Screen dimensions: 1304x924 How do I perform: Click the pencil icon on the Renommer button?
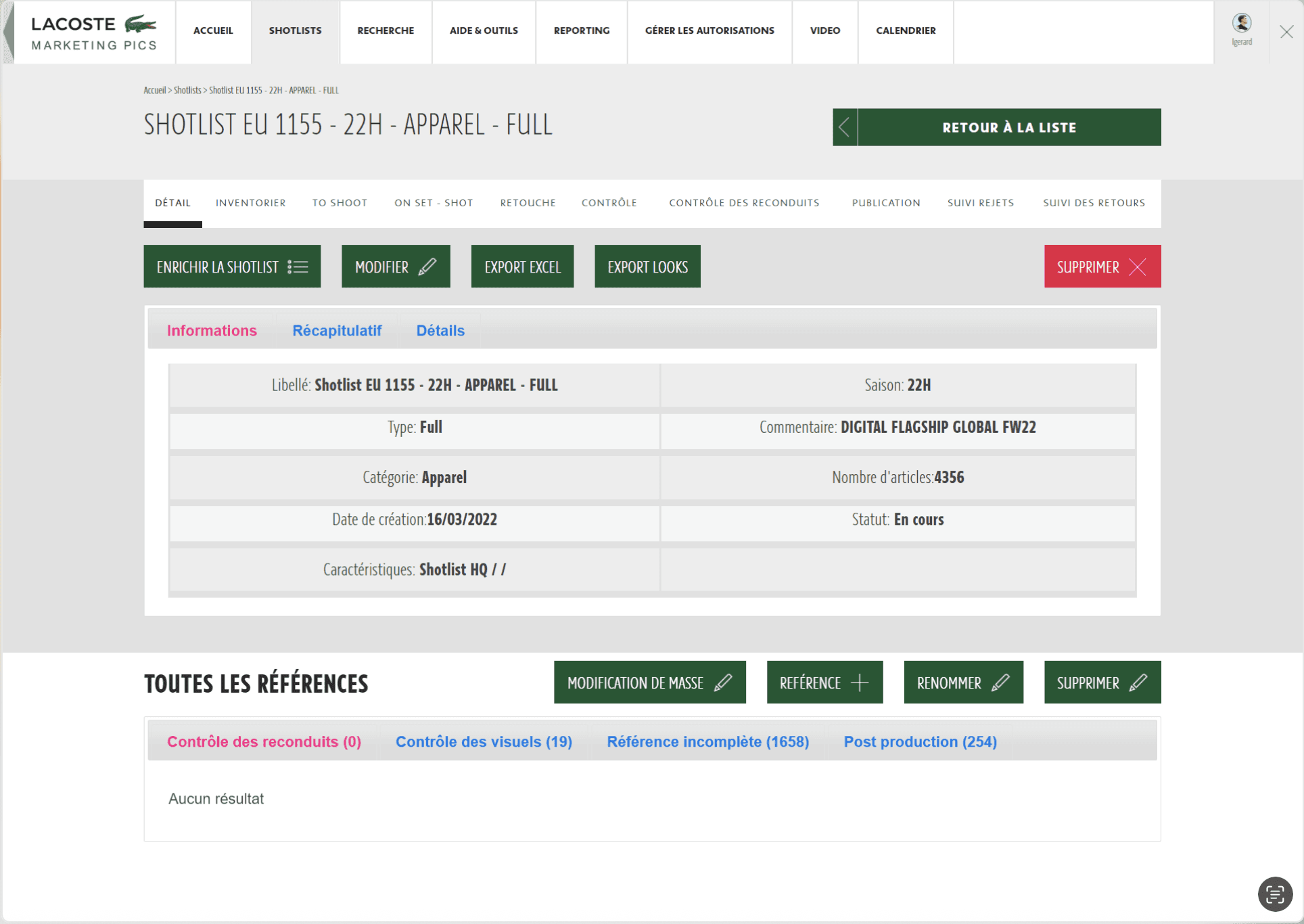1001,683
